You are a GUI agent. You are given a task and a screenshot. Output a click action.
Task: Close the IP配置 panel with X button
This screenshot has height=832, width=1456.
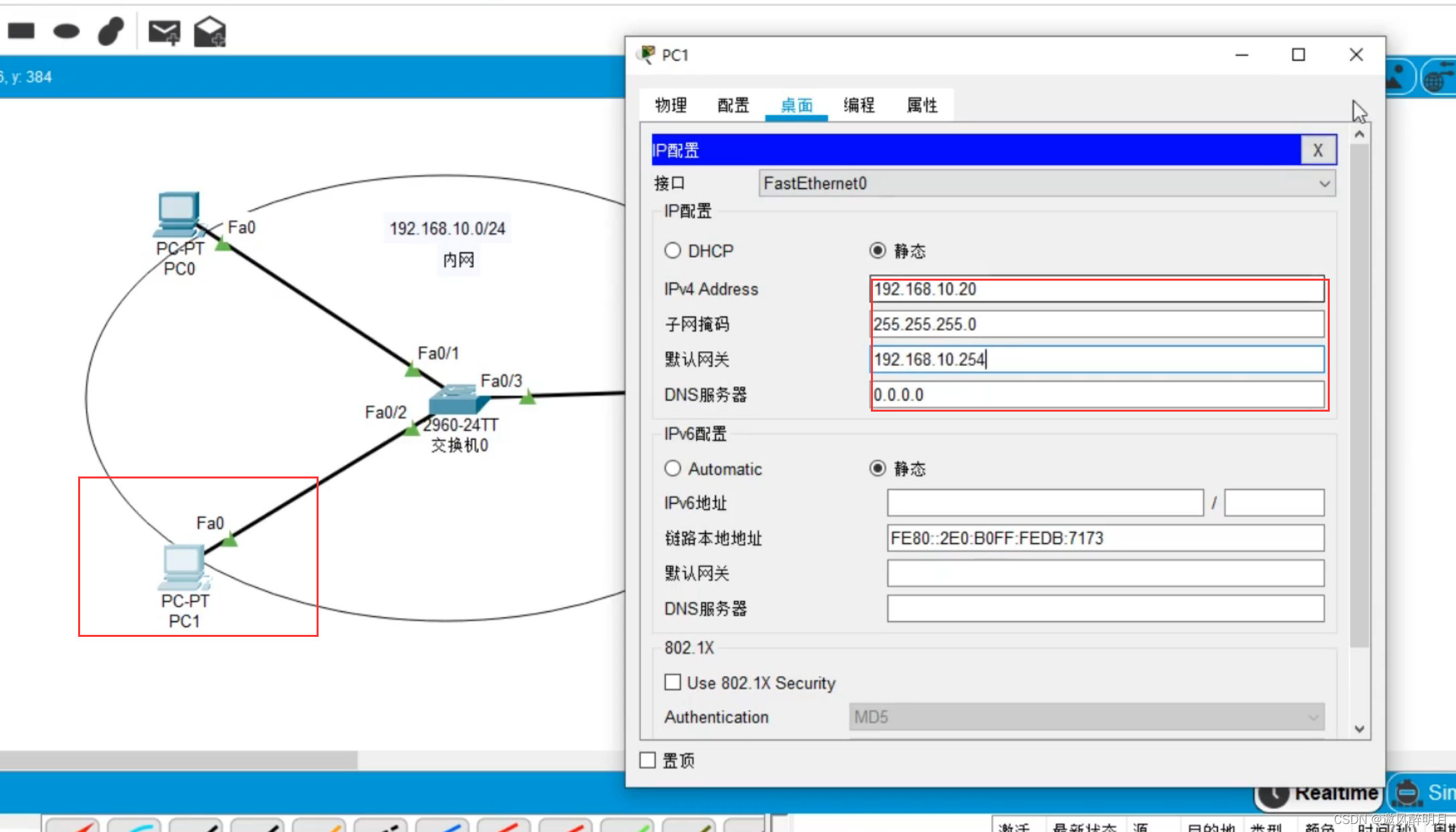pos(1318,150)
